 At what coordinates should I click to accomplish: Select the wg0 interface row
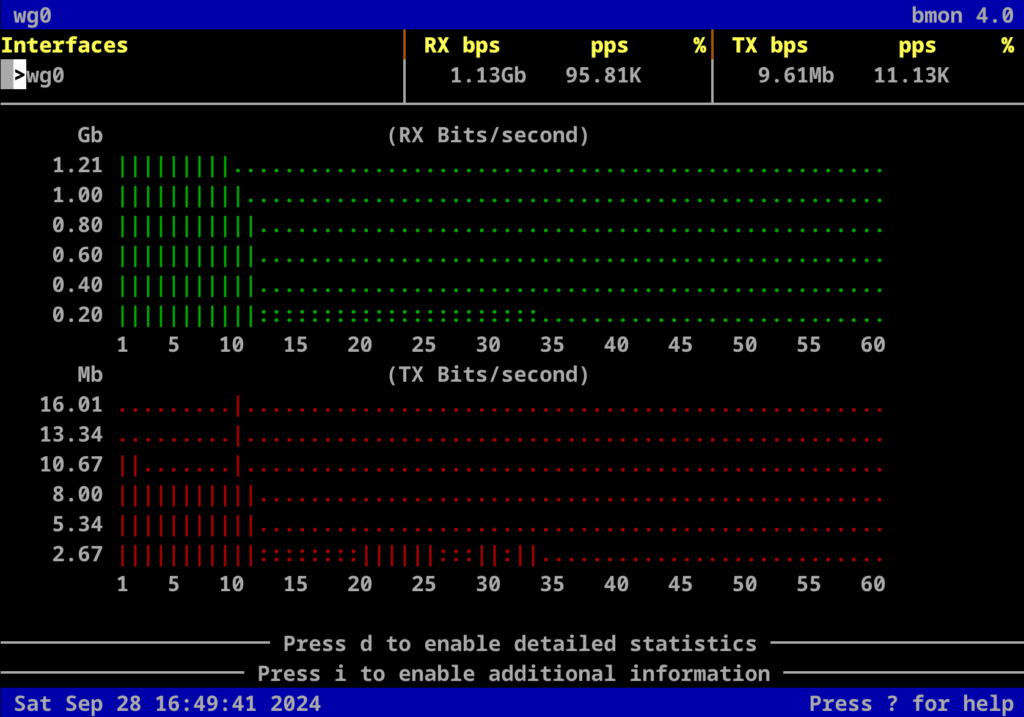click(x=46, y=75)
